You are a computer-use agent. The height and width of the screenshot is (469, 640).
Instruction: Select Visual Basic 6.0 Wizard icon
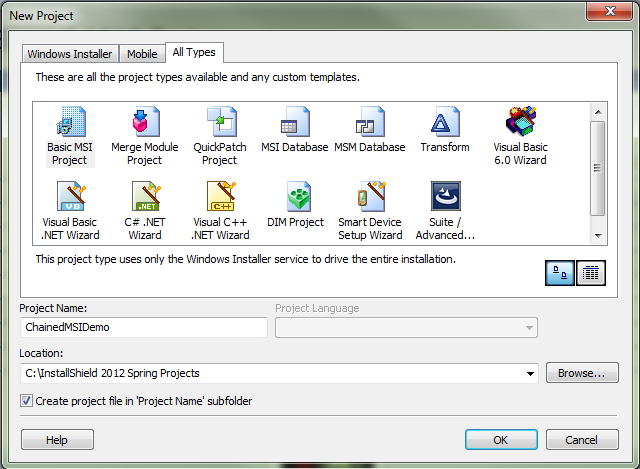click(520, 124)
